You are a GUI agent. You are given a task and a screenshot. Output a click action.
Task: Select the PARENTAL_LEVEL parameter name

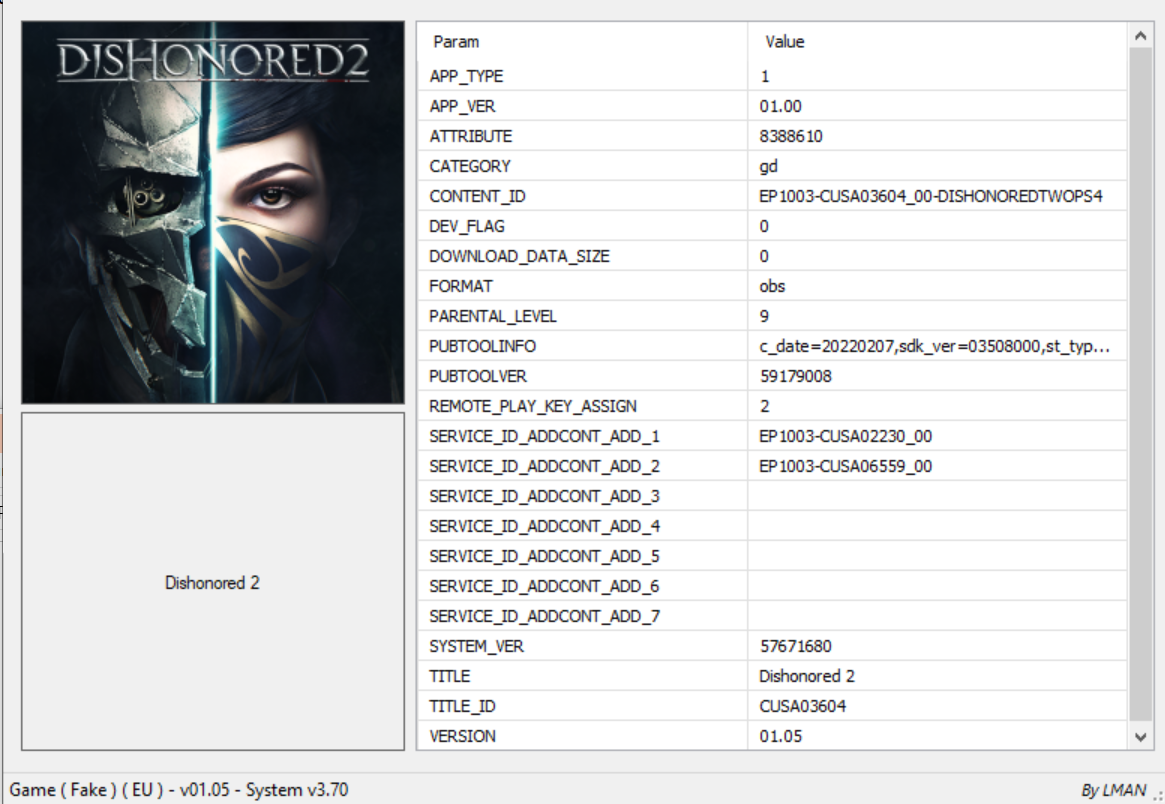point(493,316)
